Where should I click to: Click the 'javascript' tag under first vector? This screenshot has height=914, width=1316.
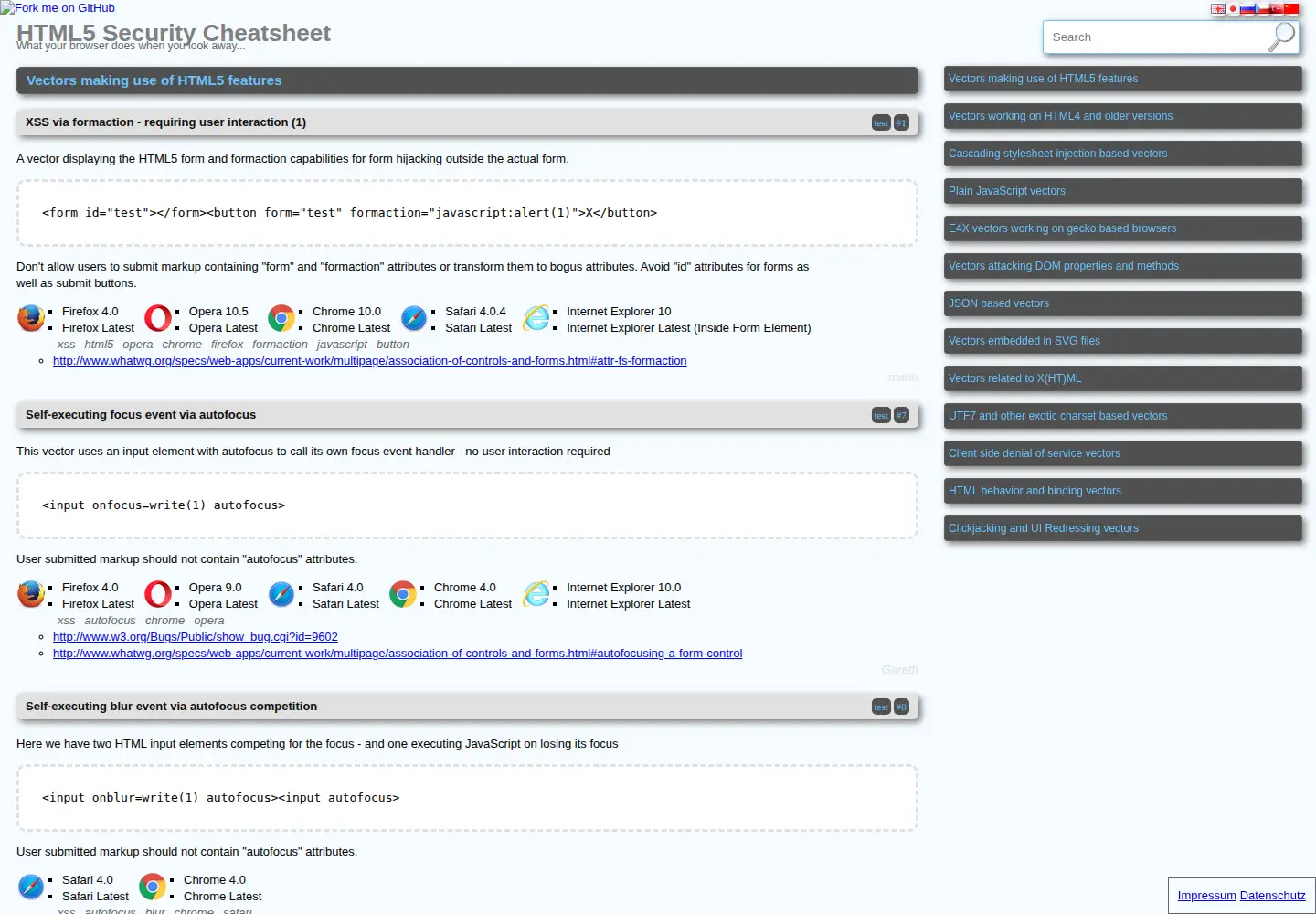point(342,345)
